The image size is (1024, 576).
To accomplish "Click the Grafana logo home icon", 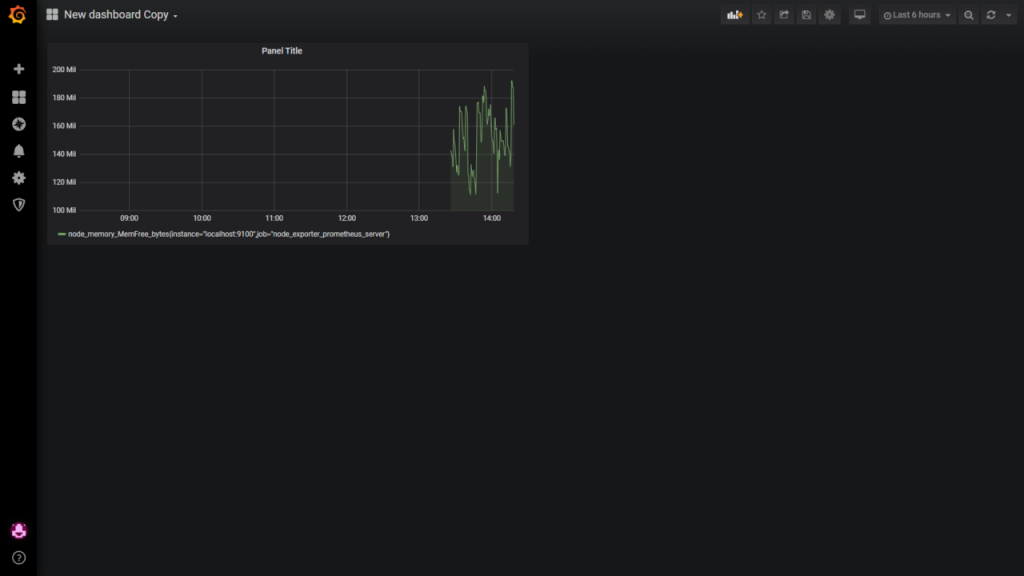I will pos(17,15).
